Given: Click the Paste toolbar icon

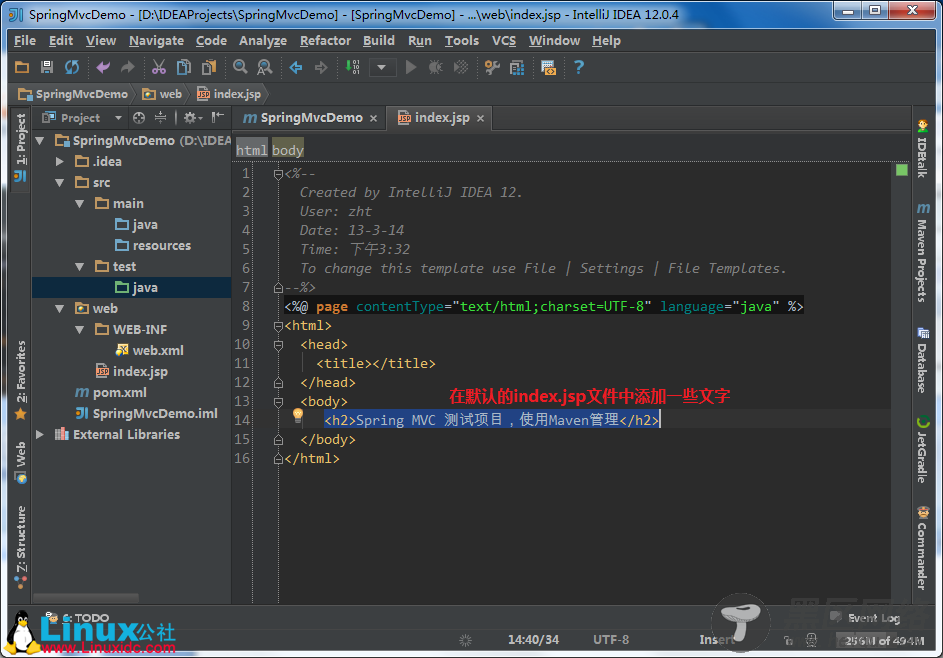Looking at the screenshot, I should coord(209,67).
